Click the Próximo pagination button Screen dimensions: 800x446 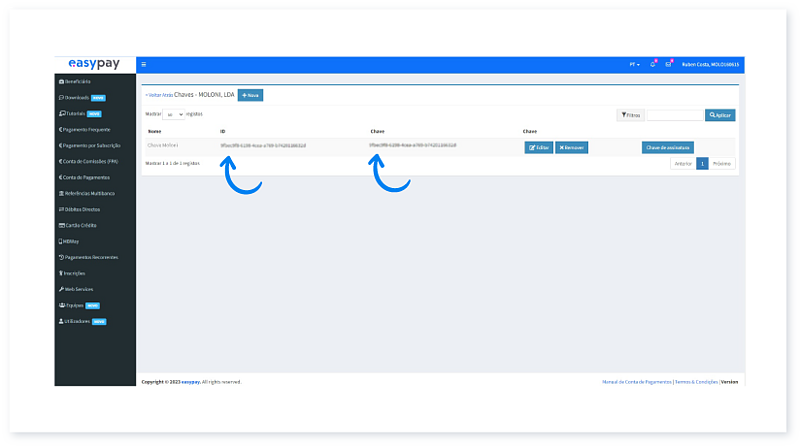722,164
